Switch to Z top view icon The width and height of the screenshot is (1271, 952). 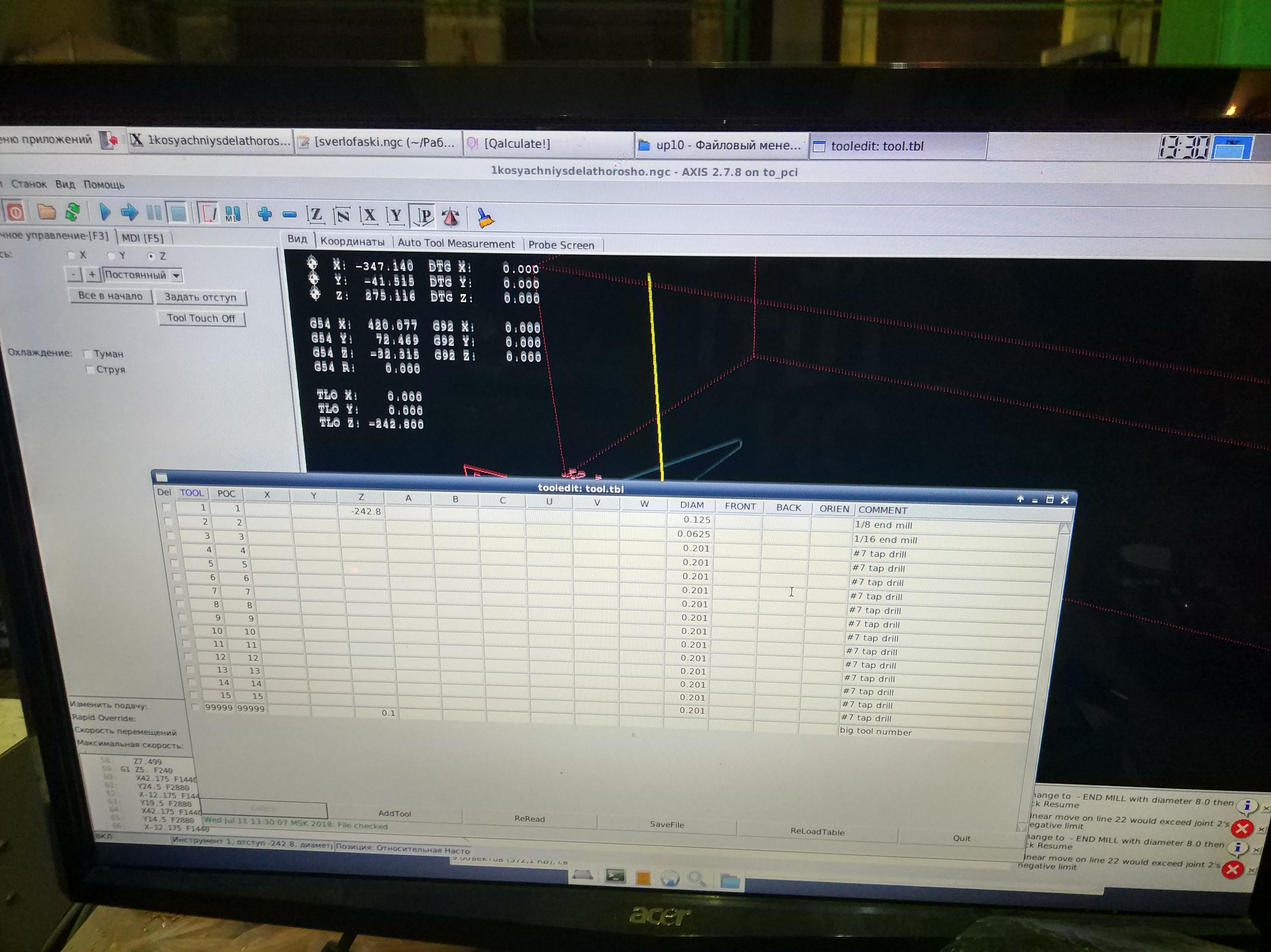(315, 215)
